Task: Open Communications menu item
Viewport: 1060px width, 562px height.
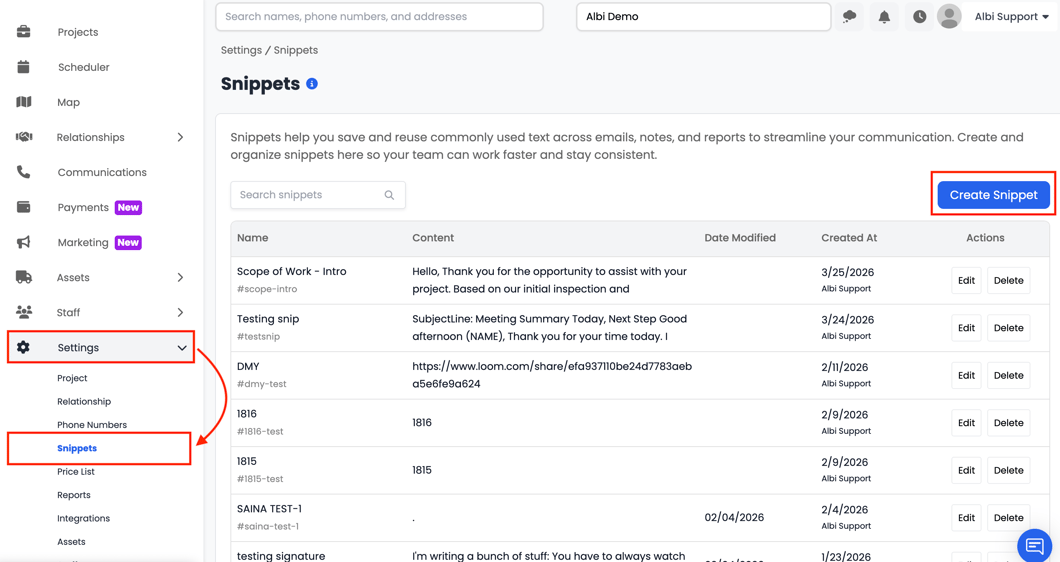Action: (x=102, y=172)
